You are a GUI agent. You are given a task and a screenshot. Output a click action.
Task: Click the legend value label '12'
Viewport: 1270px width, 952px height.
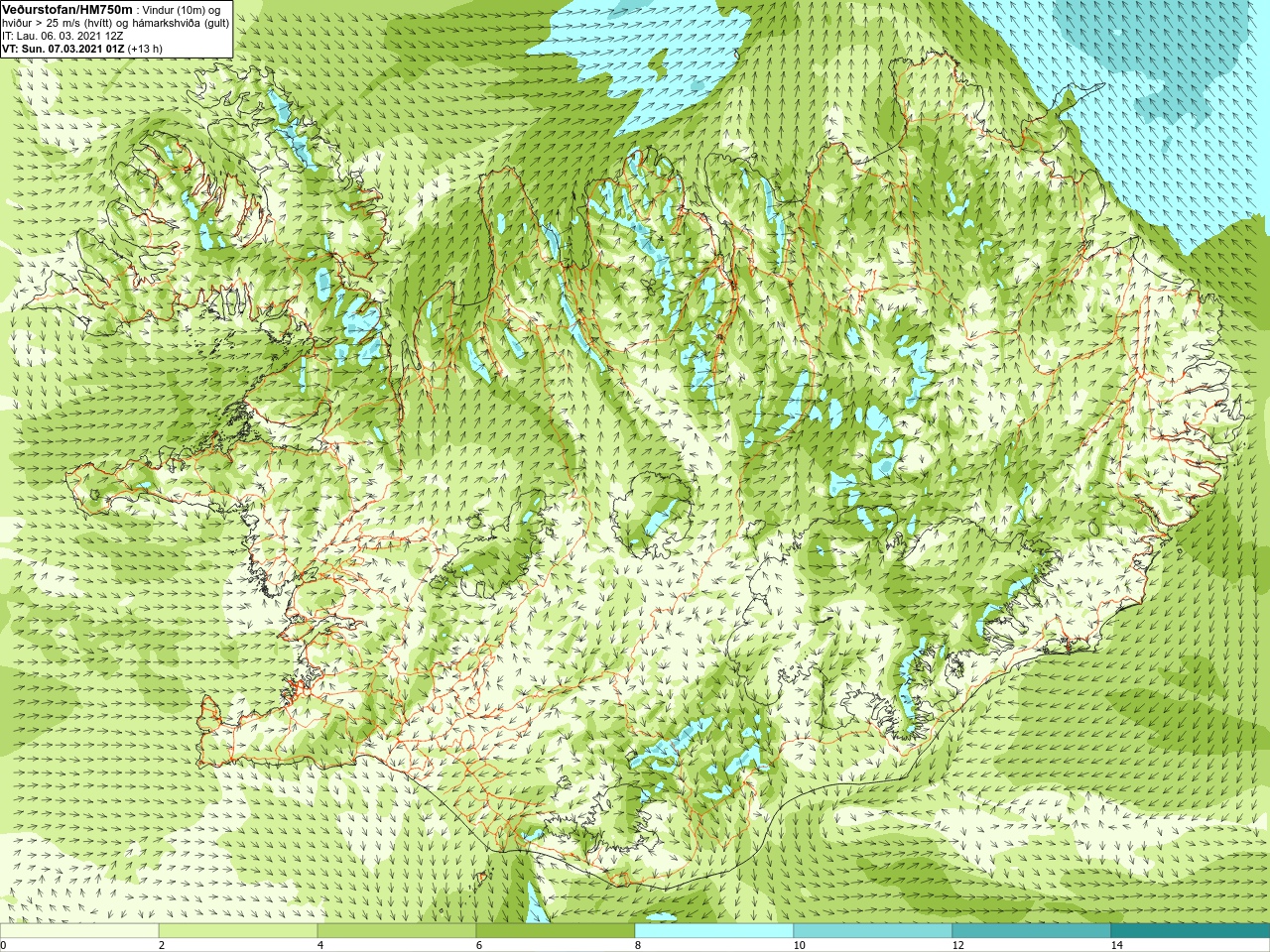point(957,945)
